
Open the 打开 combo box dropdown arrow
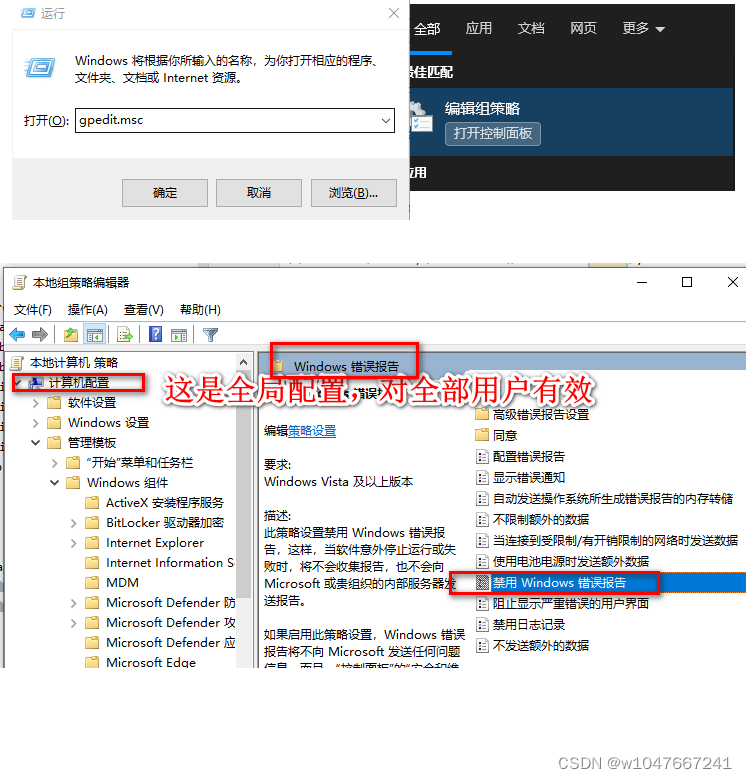[x=385, y=121]
